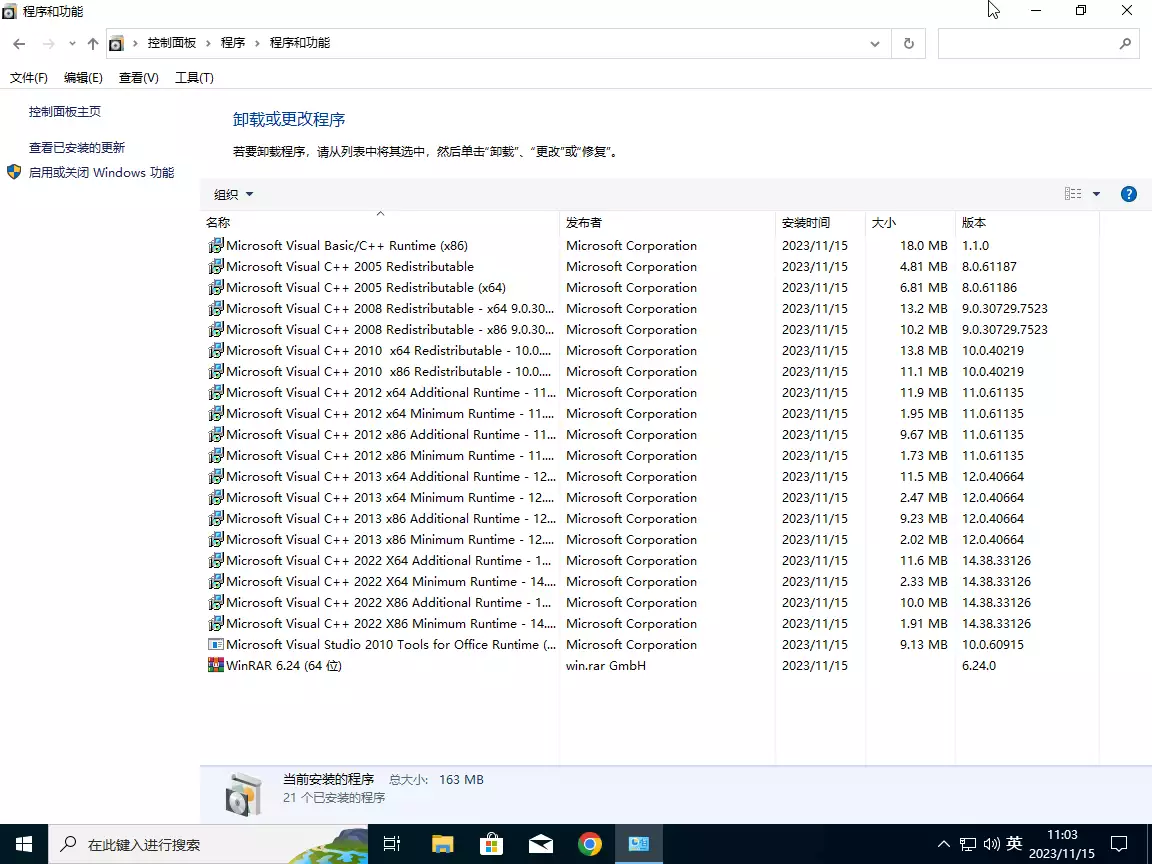Image resolution: width=1152 pixels, height=864 pixels.
Task: Click 启用或关闭 Windows 功能
Action: [x=100, y=171]
